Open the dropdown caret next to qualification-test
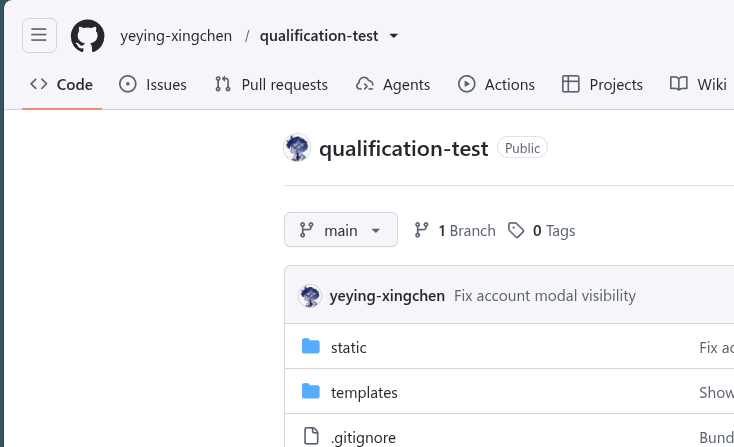 tap(394, 36)
